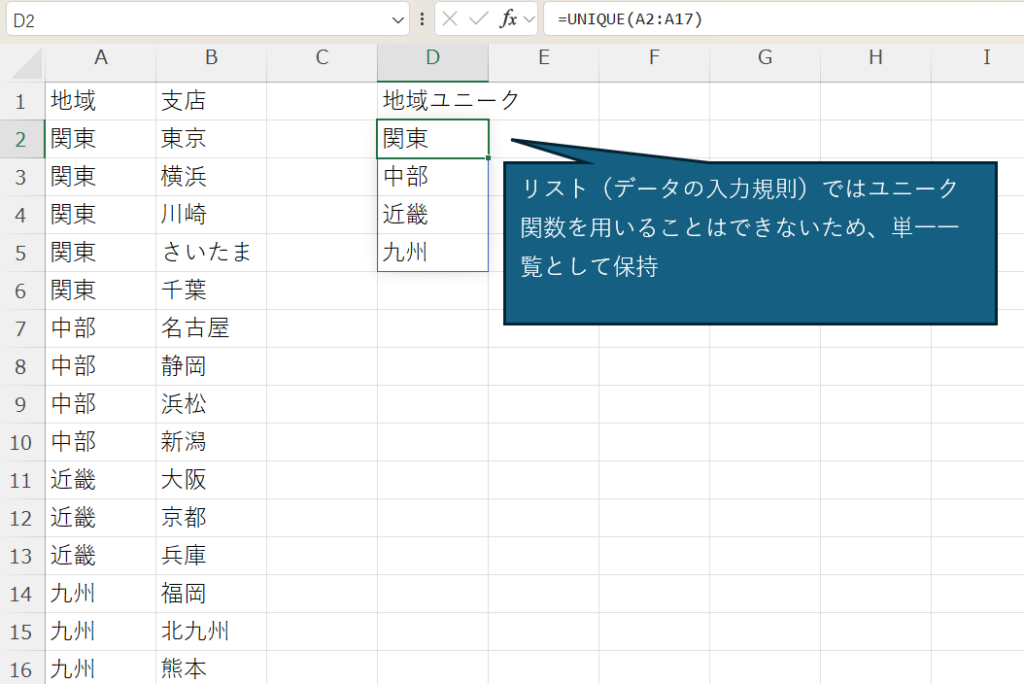Select the row 10 header

21,442
